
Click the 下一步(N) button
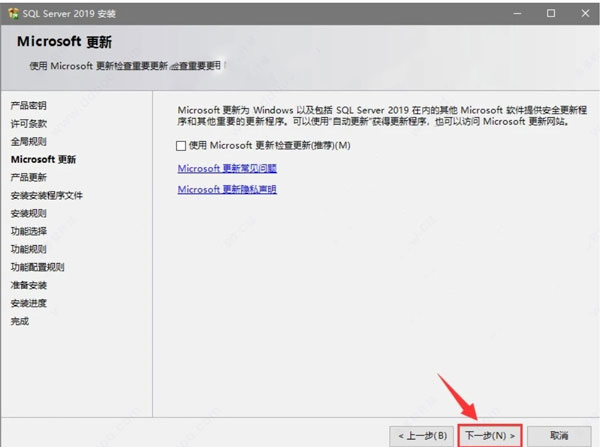(490, 436)
